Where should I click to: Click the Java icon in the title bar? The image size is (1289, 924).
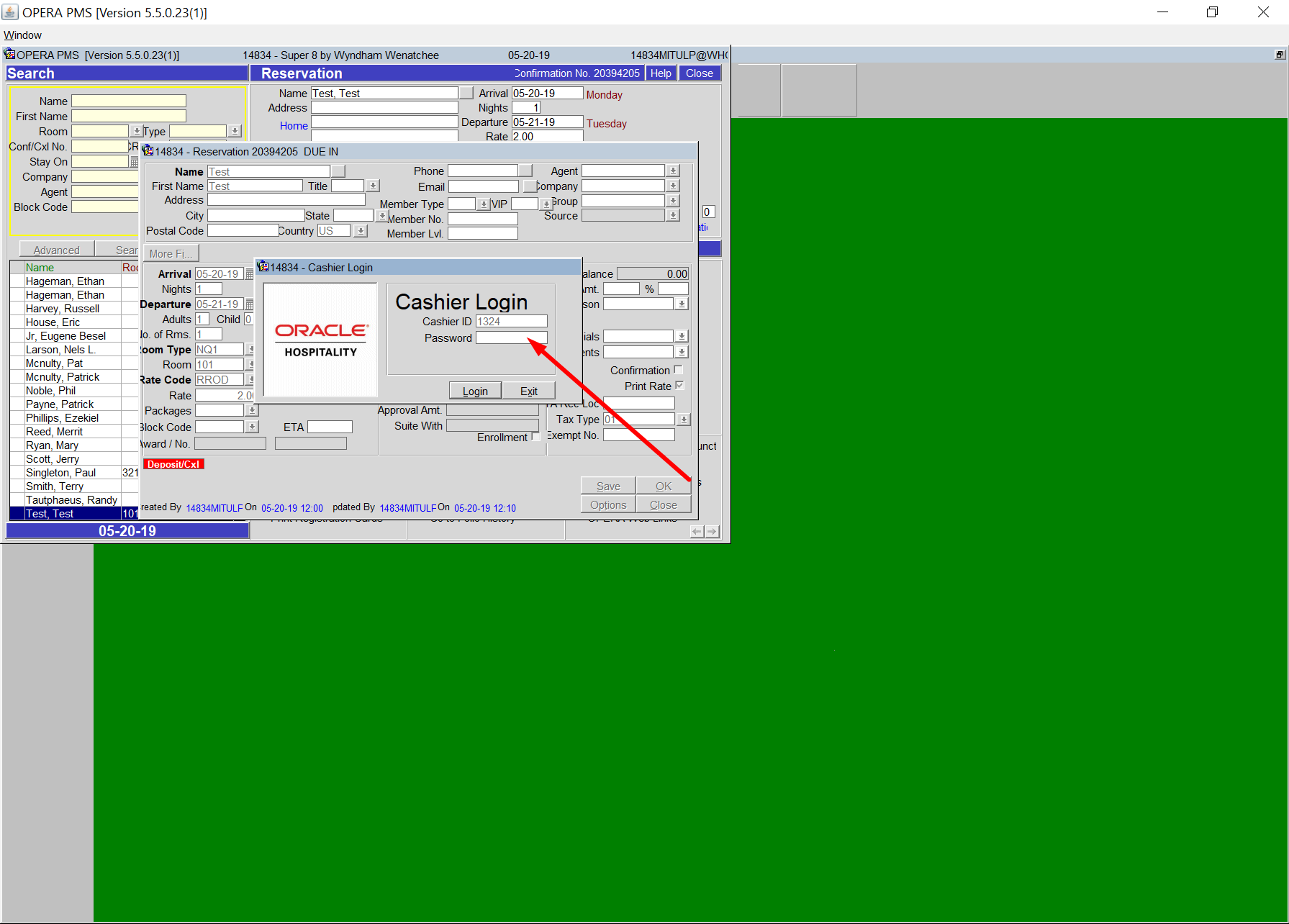pos(10,12)
